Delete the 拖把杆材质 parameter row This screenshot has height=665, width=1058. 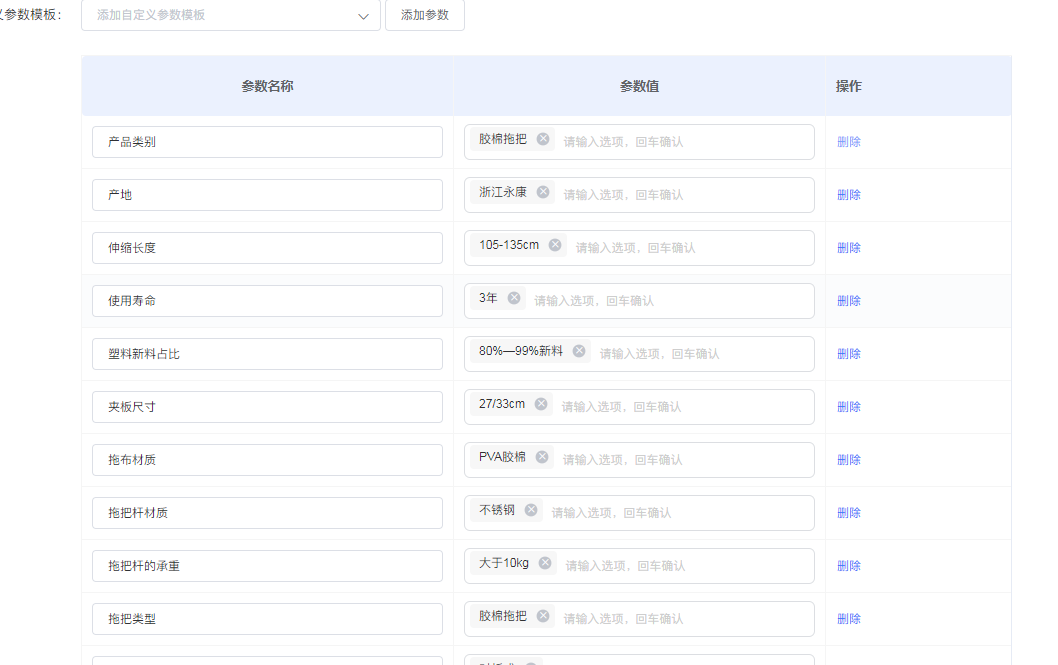point(848,513)
